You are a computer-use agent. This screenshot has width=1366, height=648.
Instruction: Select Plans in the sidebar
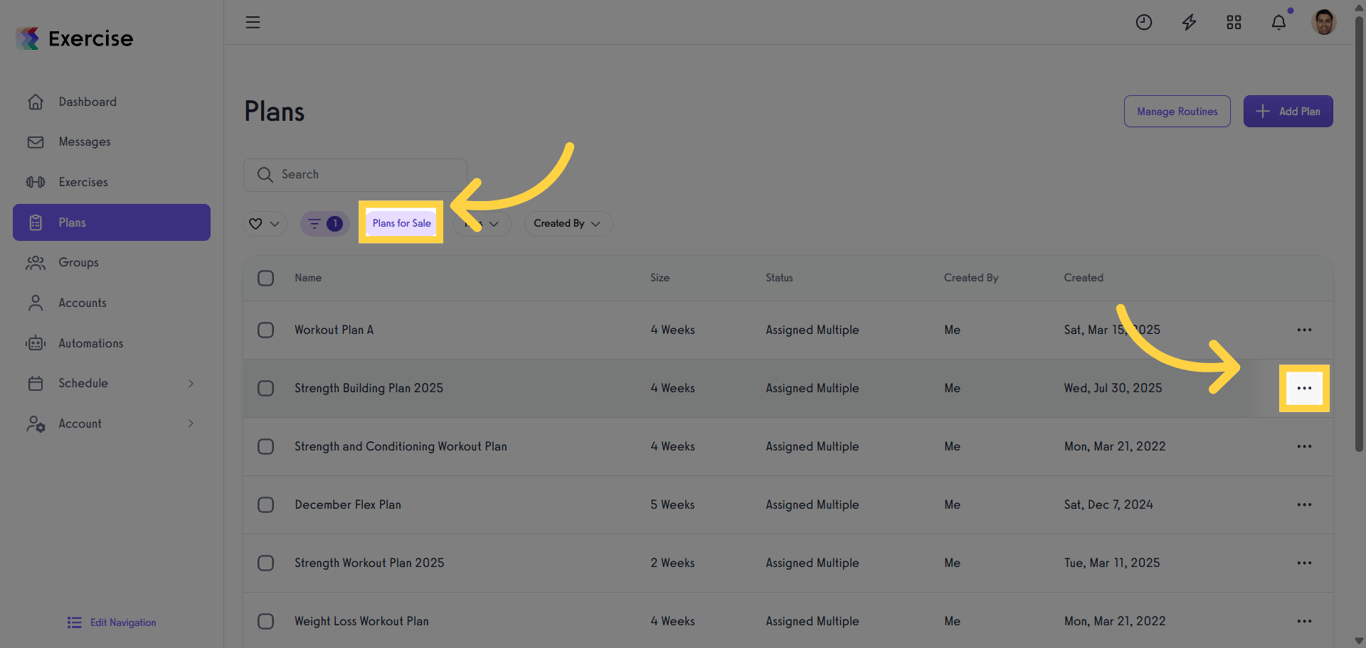coord(111,222)
